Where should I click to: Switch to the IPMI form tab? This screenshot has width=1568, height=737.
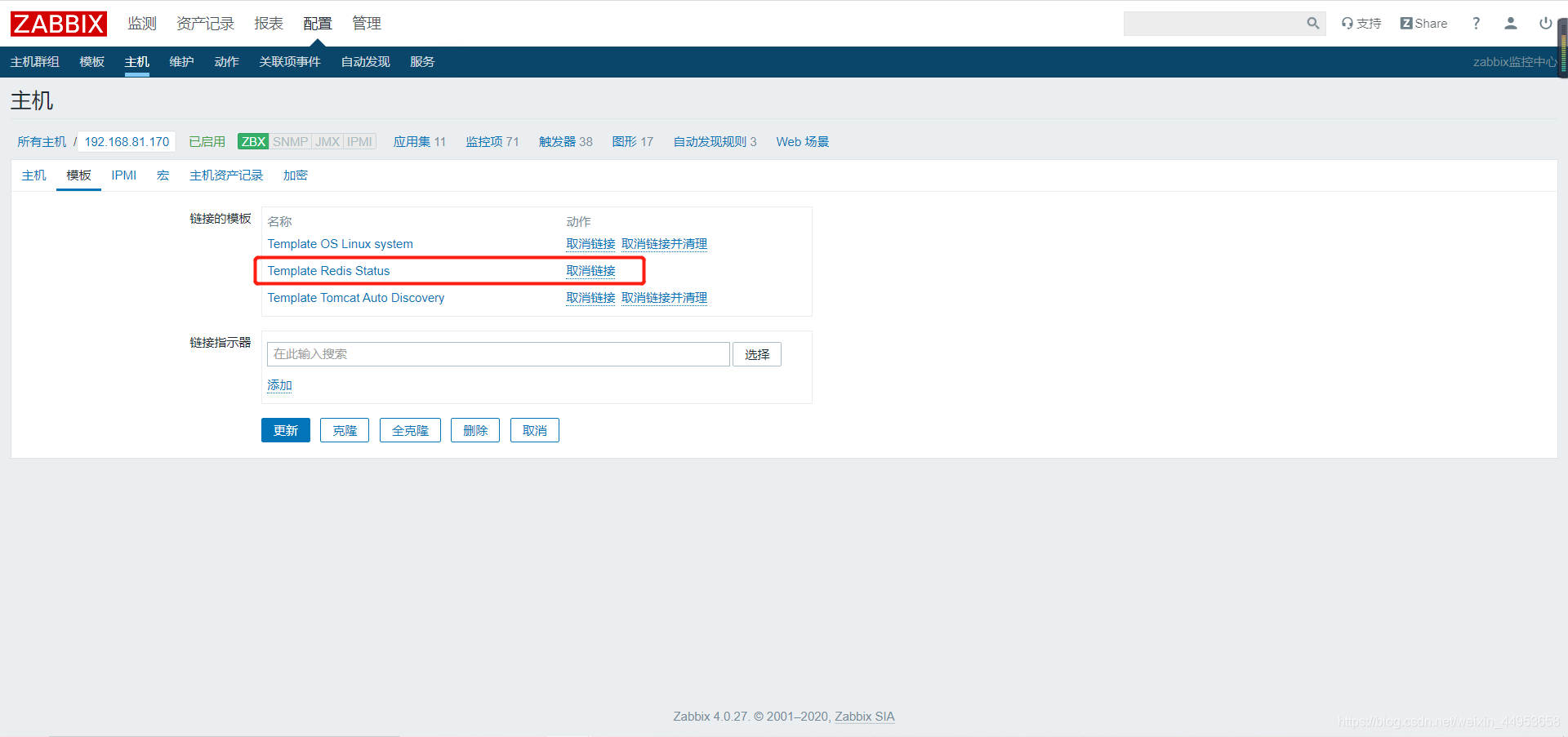click(124, 175)
